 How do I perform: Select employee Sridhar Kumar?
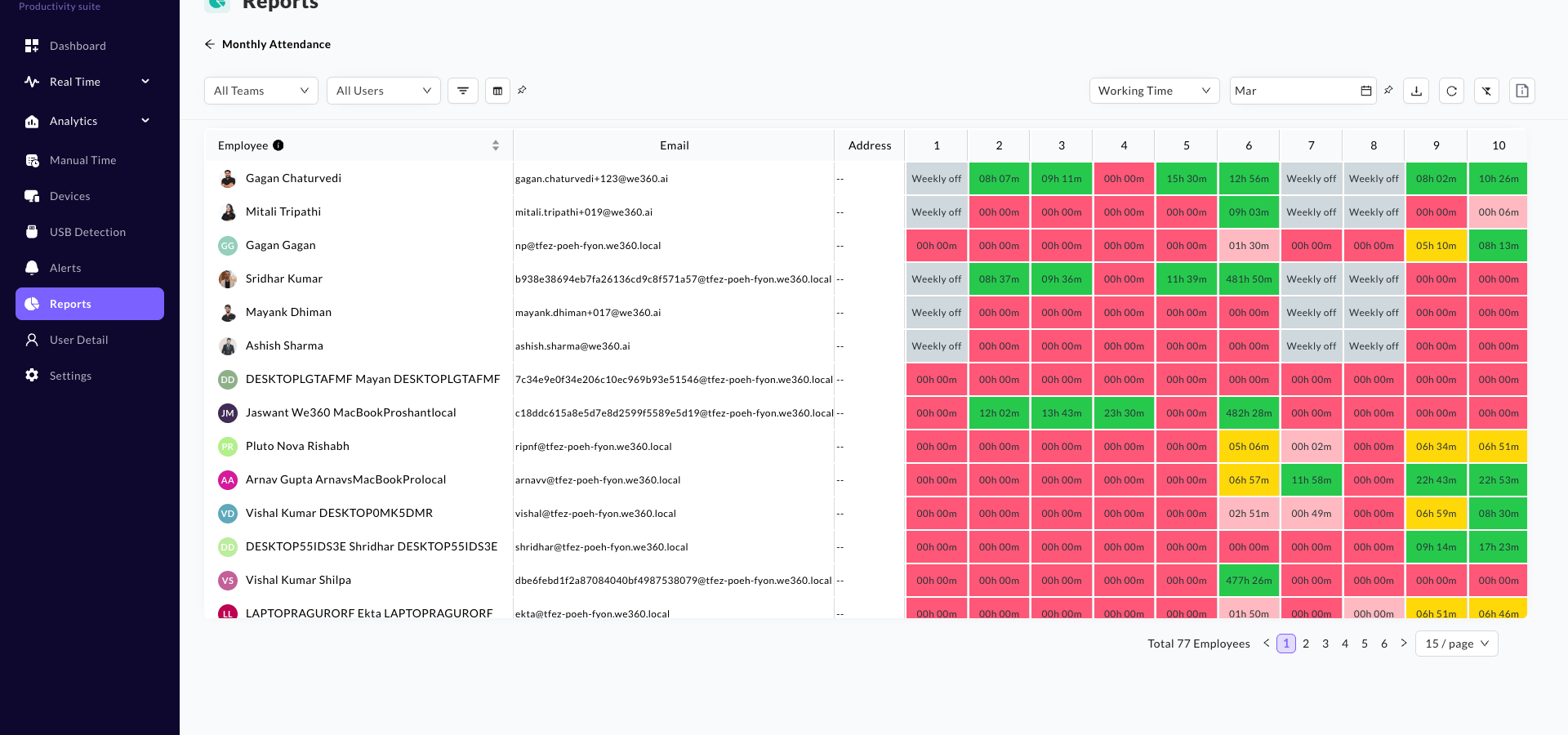[x=284, y=279]
